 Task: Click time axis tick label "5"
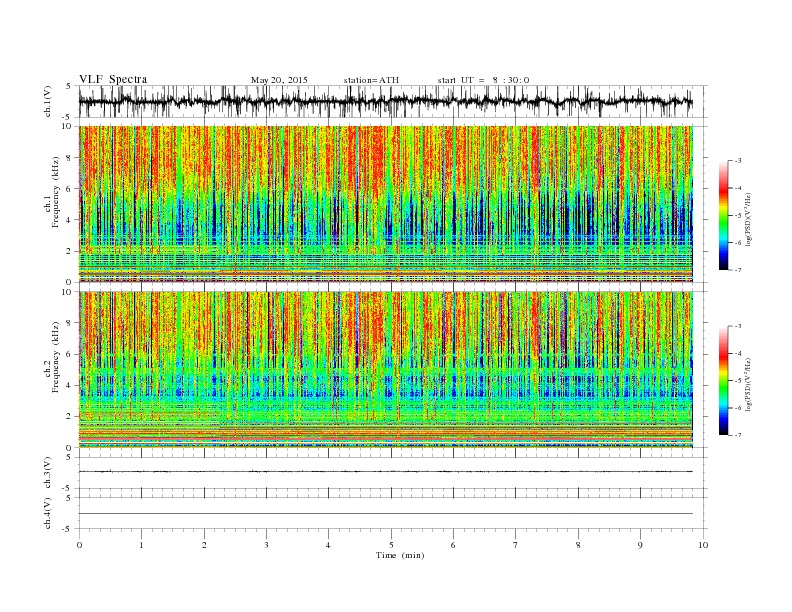click(391, 545)
